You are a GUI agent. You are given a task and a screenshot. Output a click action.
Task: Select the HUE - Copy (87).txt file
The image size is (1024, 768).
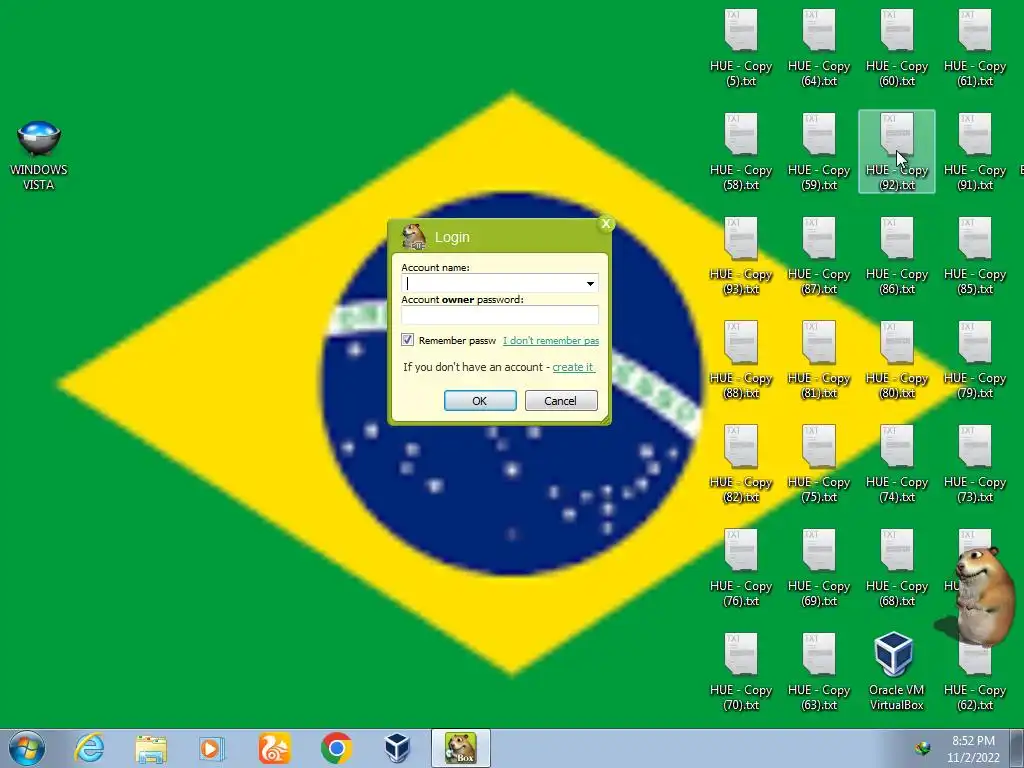[819, 256]
